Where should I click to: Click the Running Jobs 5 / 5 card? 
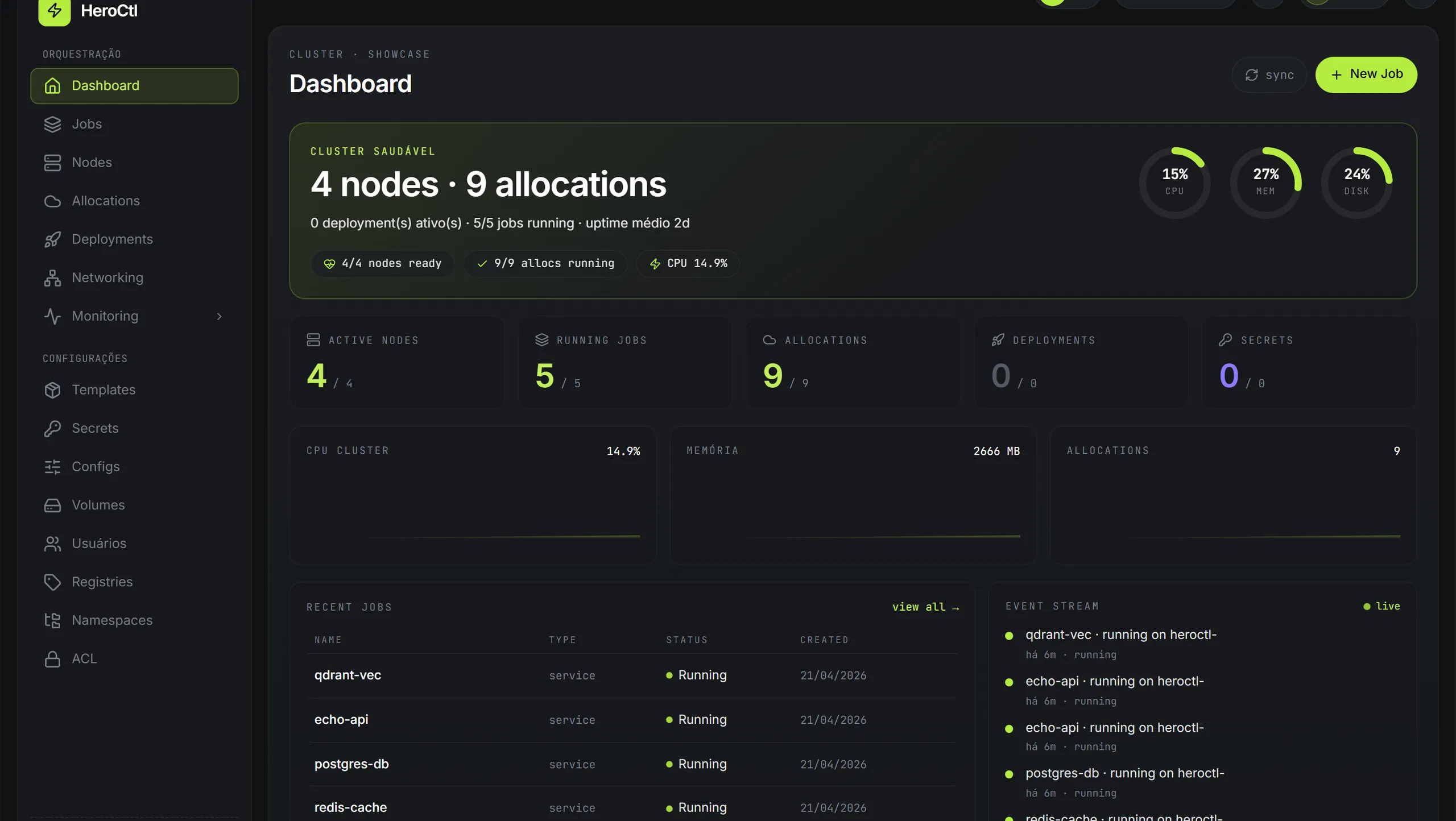(x=625, y=362)
